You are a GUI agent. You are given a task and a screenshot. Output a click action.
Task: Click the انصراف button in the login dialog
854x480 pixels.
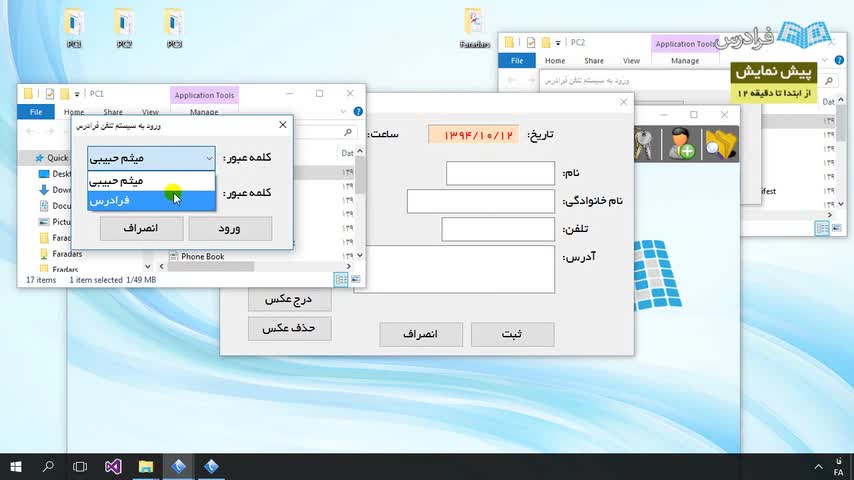click(141, 228)
